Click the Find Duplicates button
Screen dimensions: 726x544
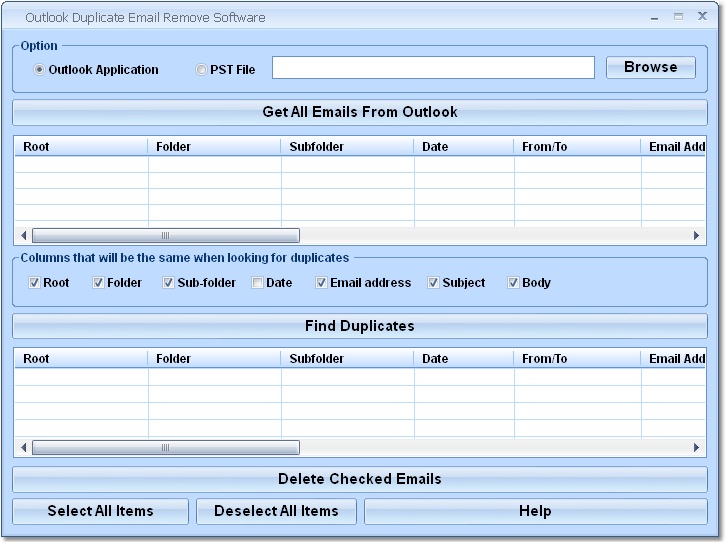point(360,326)
